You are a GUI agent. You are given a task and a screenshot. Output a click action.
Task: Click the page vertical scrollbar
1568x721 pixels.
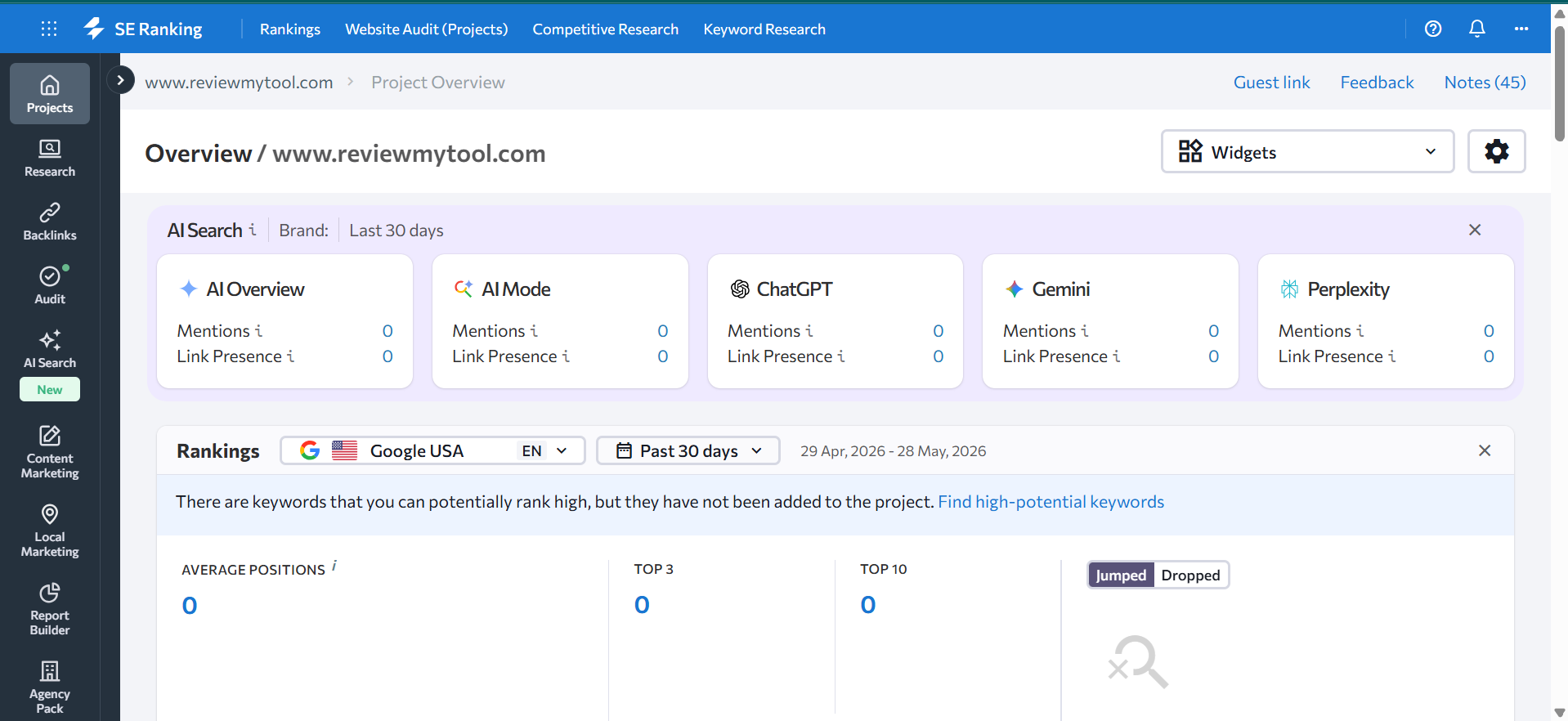pos(1560,82)
